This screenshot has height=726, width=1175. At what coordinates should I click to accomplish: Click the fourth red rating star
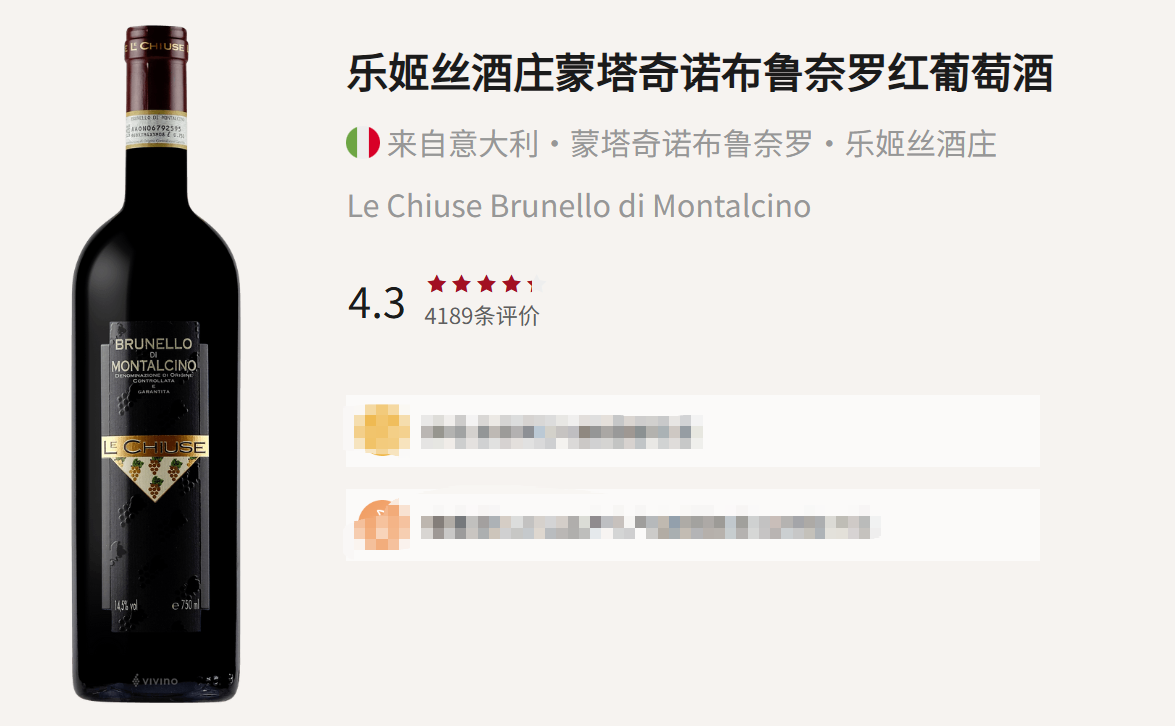click(512, 284)
